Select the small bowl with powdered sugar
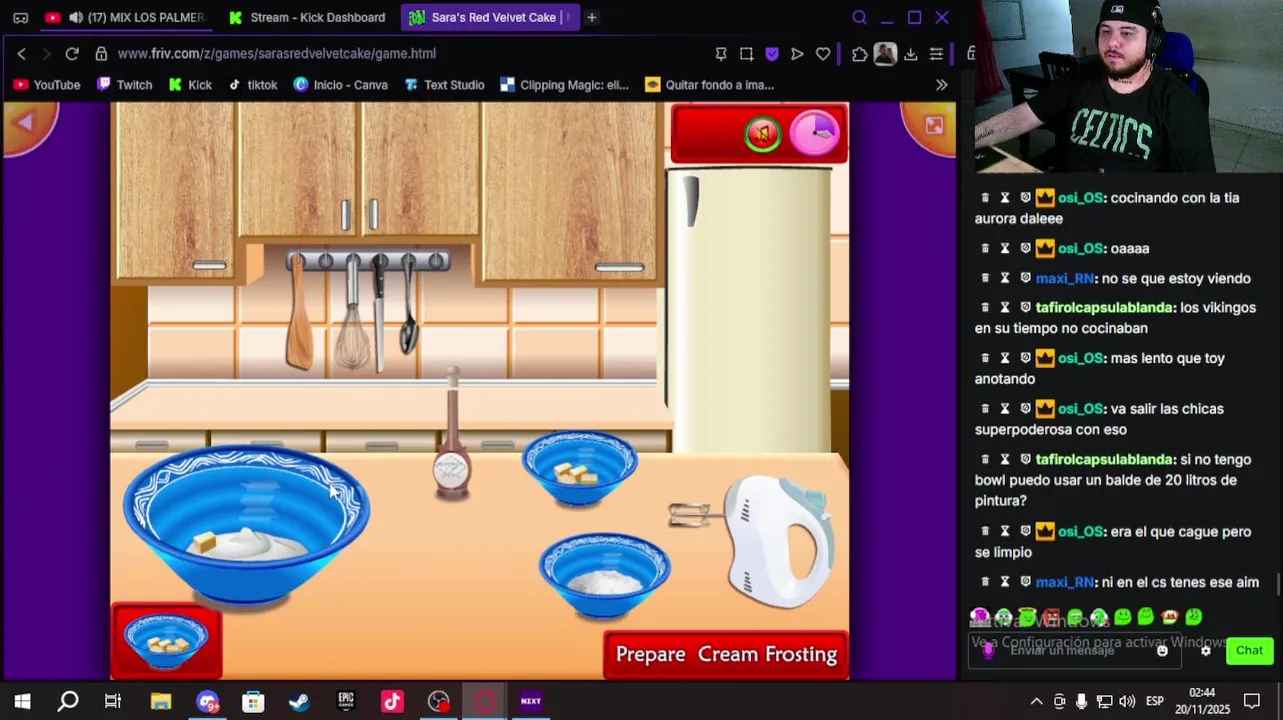 [604, 575]
